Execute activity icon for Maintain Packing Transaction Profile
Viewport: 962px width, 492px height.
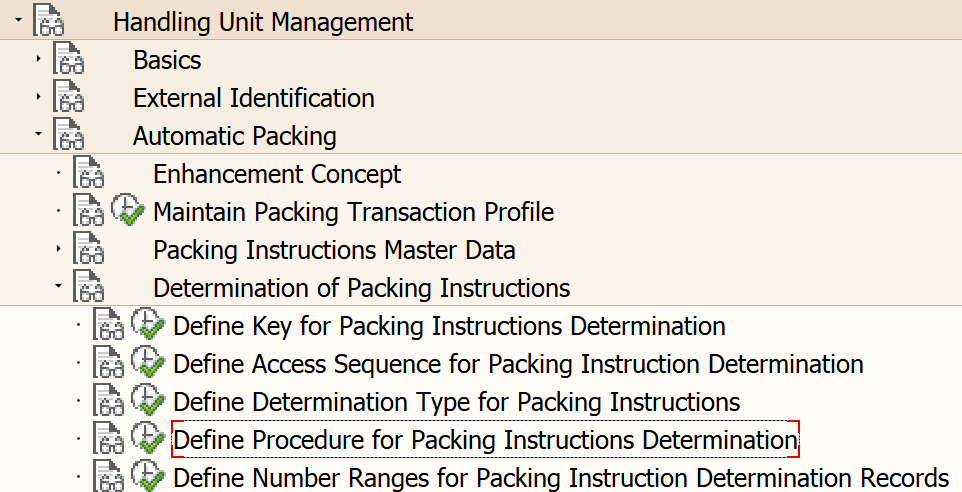tap(128, 211)
